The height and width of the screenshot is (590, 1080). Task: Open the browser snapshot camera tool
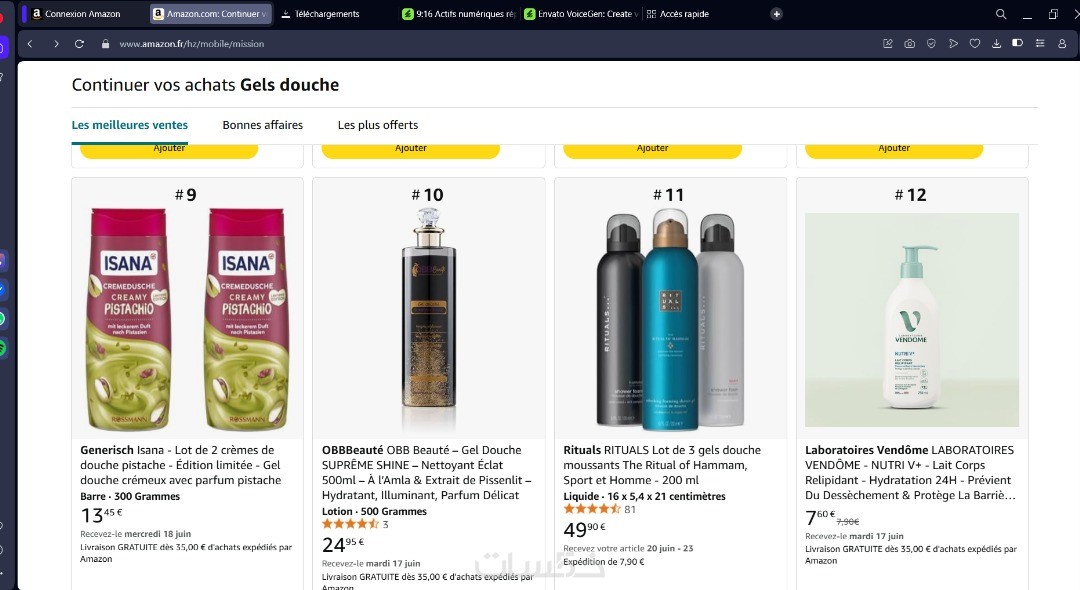point(909,44)
